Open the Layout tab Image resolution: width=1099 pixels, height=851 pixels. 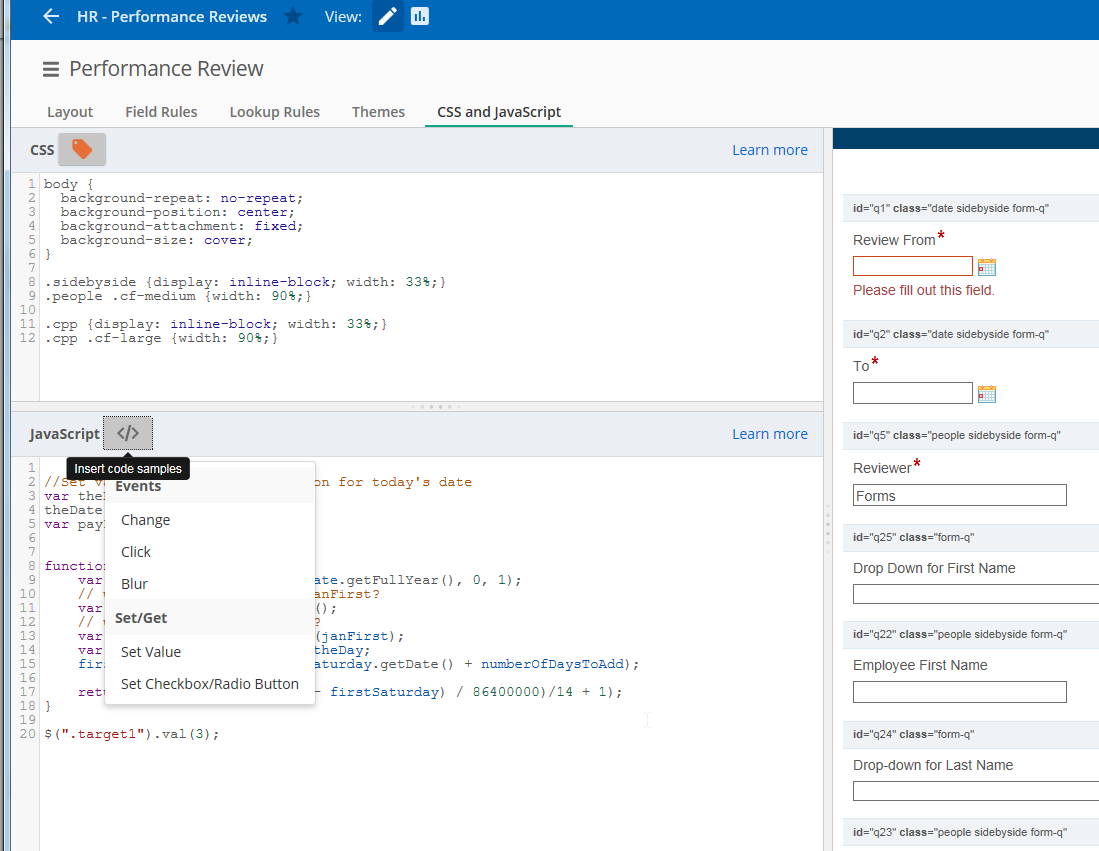pyautogui.click(x=70, y=112)
